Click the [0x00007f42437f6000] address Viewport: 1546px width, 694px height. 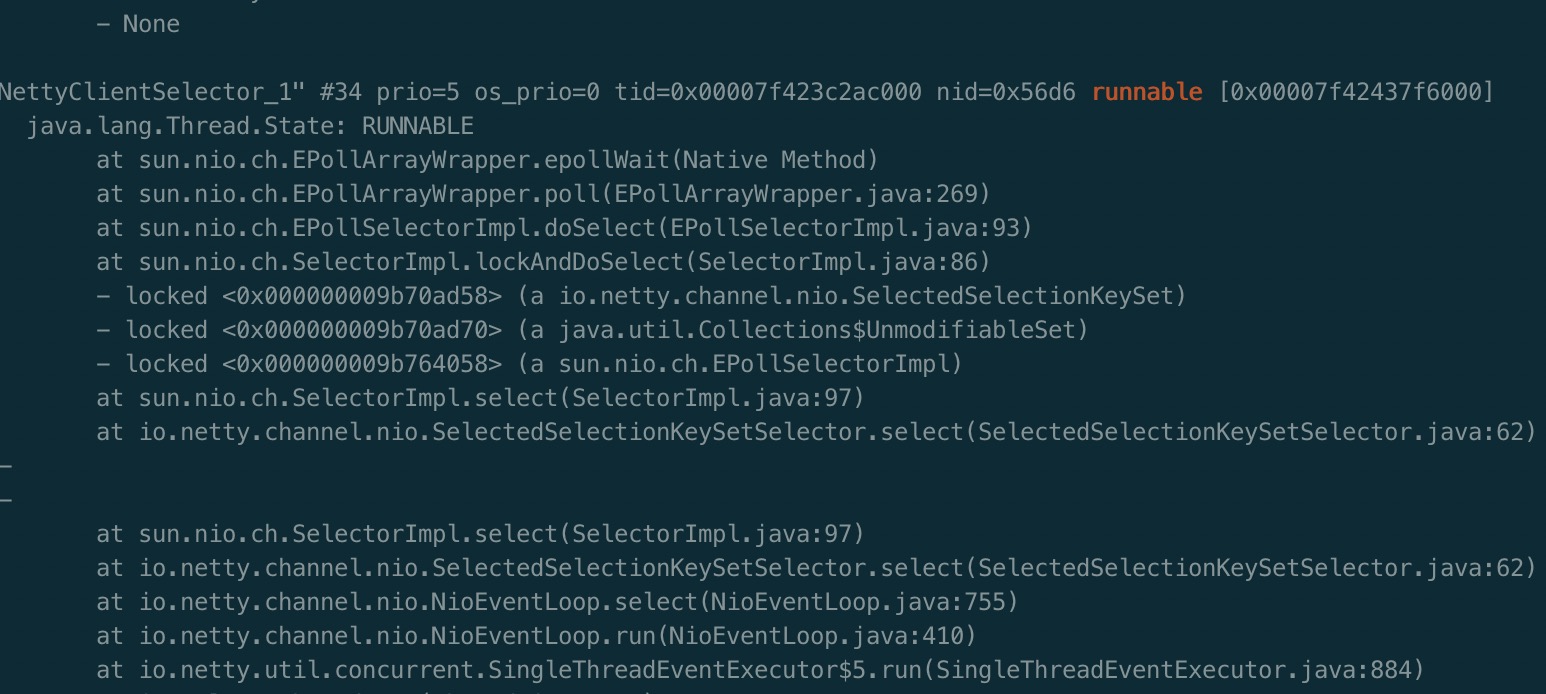[1357, 92]
